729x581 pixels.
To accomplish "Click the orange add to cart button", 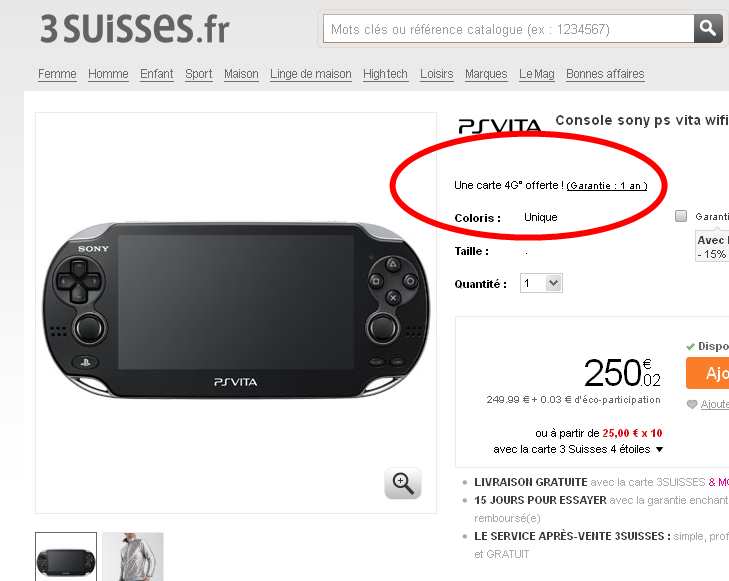I will click(x=707, y=373).
